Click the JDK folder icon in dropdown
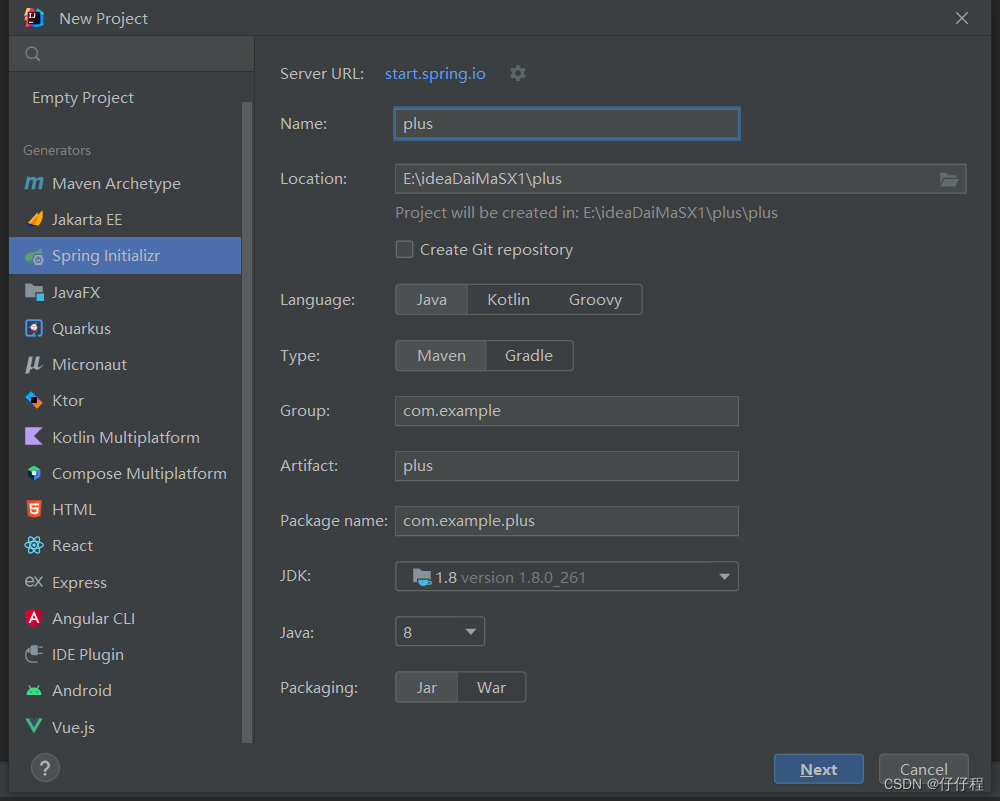Screen dimensions: 1000x801 422,577
